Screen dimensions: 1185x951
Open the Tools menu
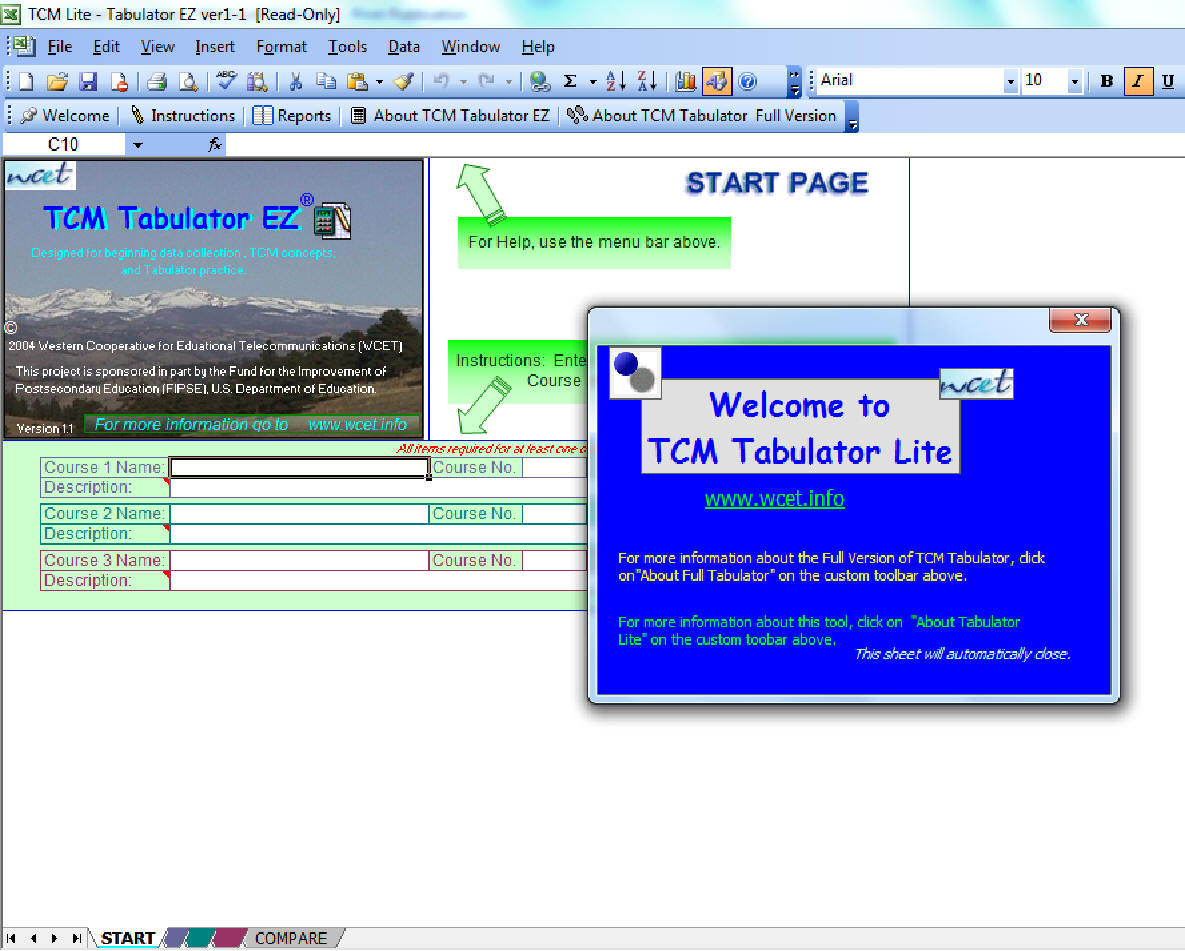click(x=347, y=47)
